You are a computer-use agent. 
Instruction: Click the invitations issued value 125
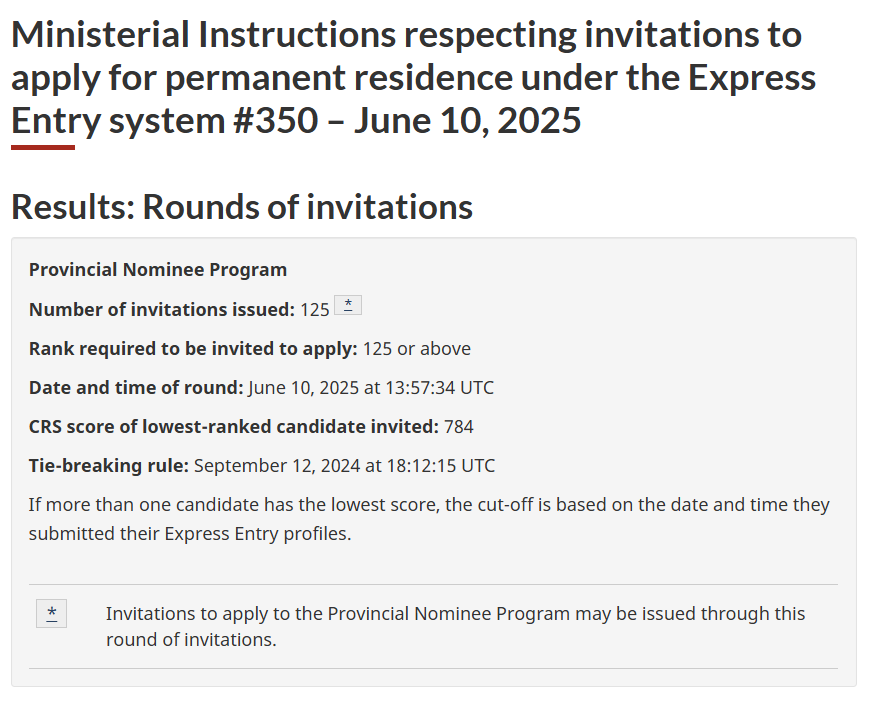click(315, 310)
